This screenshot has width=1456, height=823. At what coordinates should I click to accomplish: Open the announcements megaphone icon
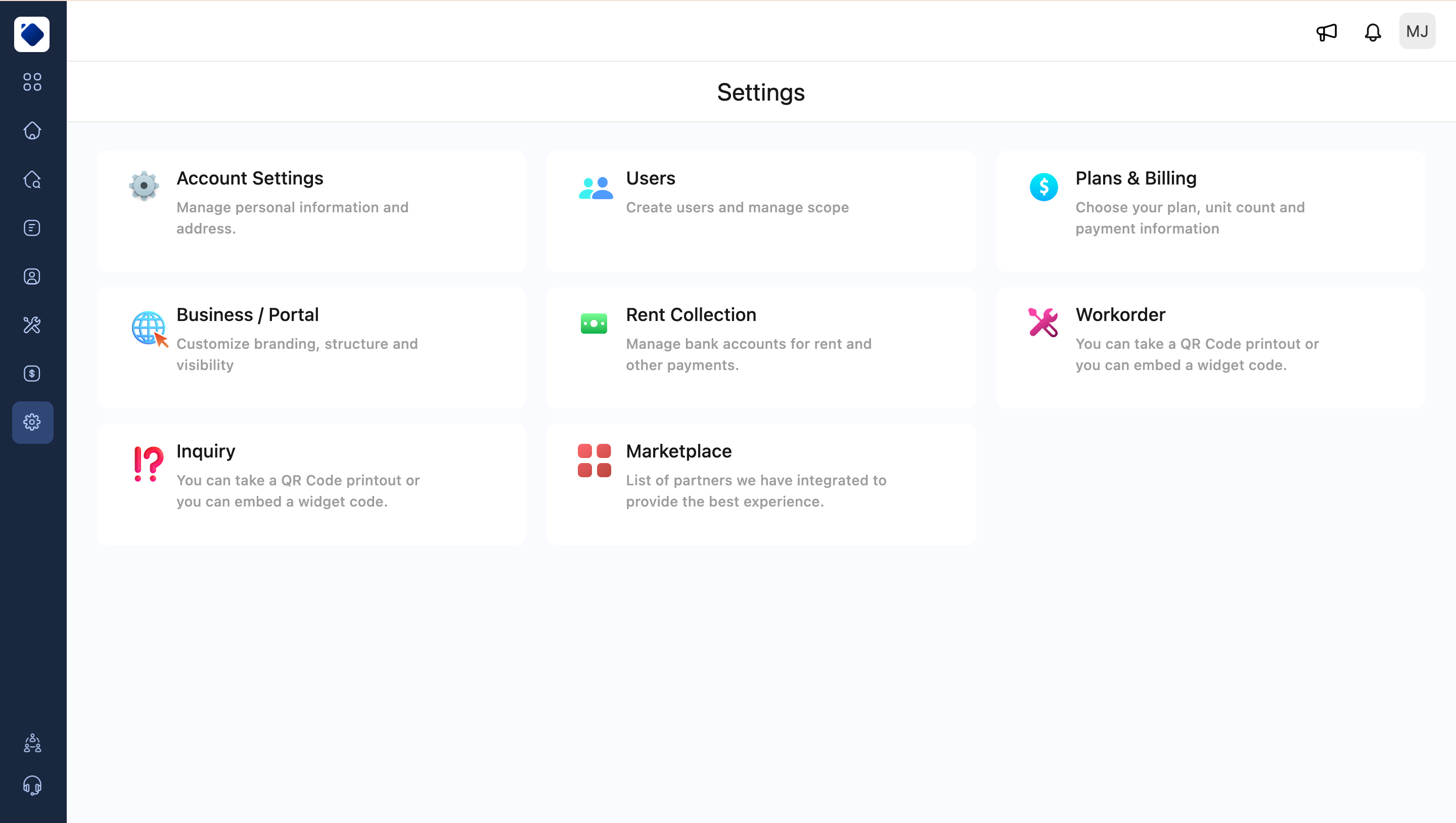(x=1326, y=32)
